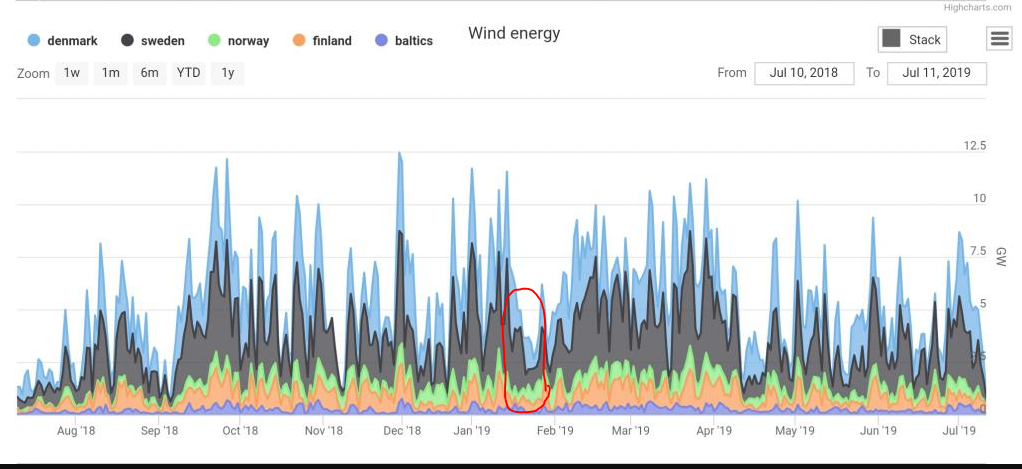Click the 7.5 y-axis value
The height and width of the screenshot is (469, 1022).
click(x=977, y=251)
